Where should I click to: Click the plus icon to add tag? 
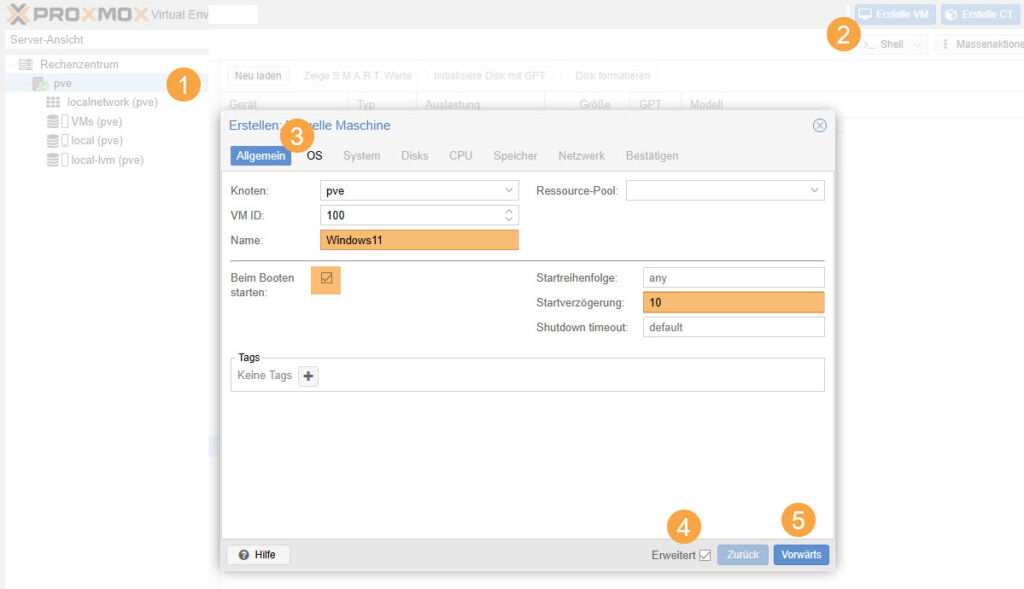click(308, 376)
